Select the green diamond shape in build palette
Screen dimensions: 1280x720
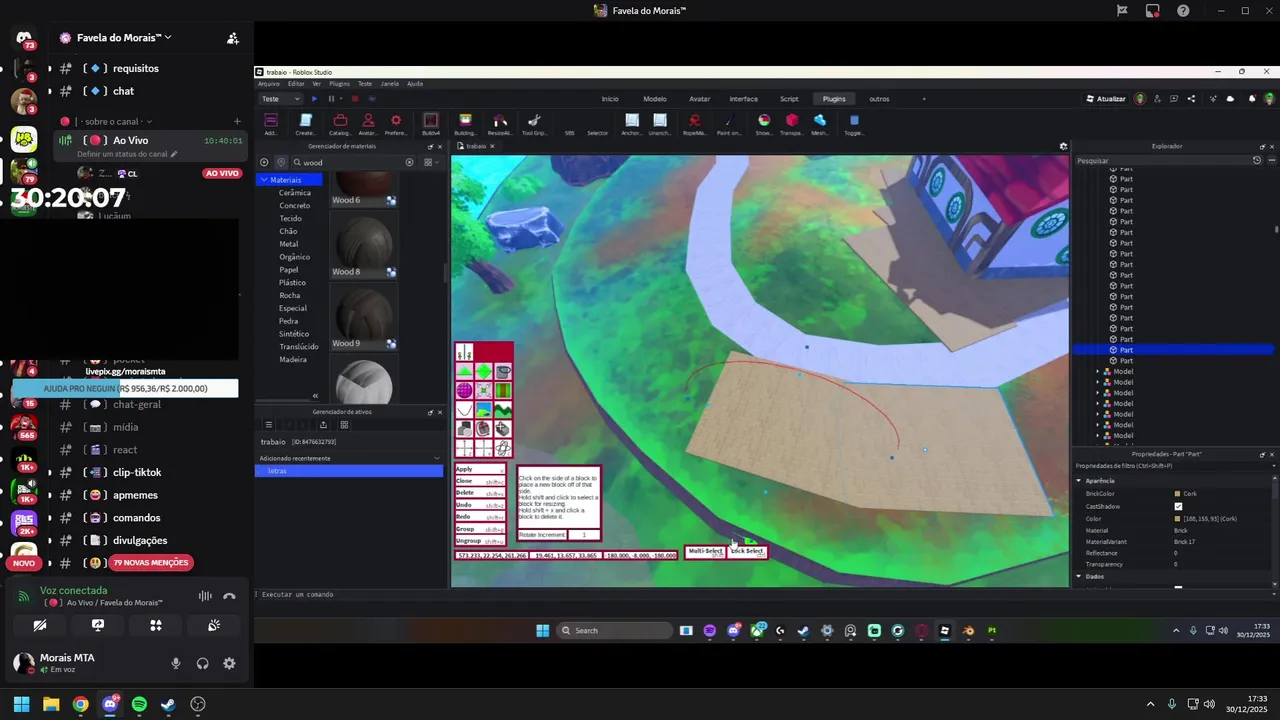pyautogui.click(x=484, y=371)
